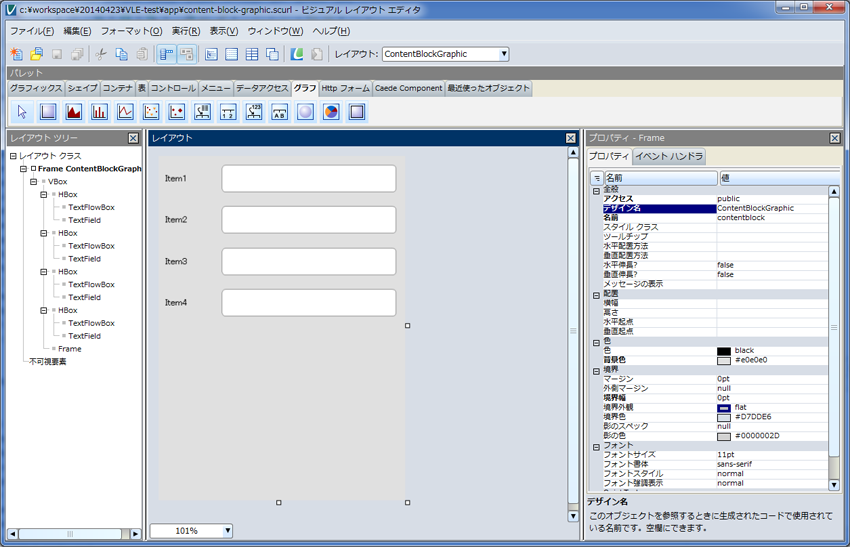The width and height of the screenshot is (850, 547).
Task: Collapse the VBox node in layout tree
Action: coord(34,182)
